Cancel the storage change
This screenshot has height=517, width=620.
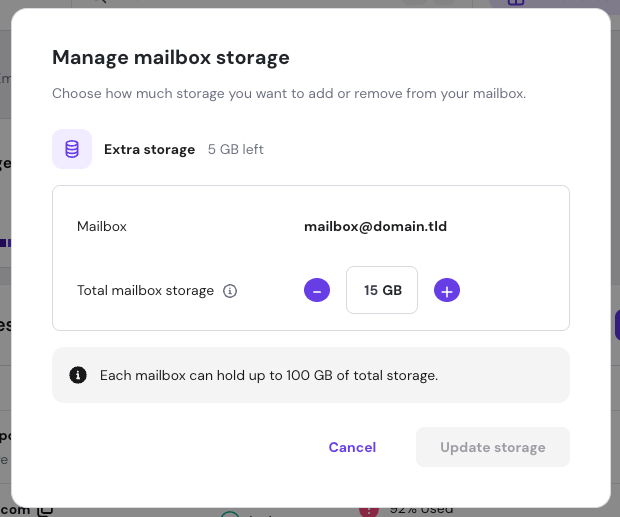pos(352,447)
